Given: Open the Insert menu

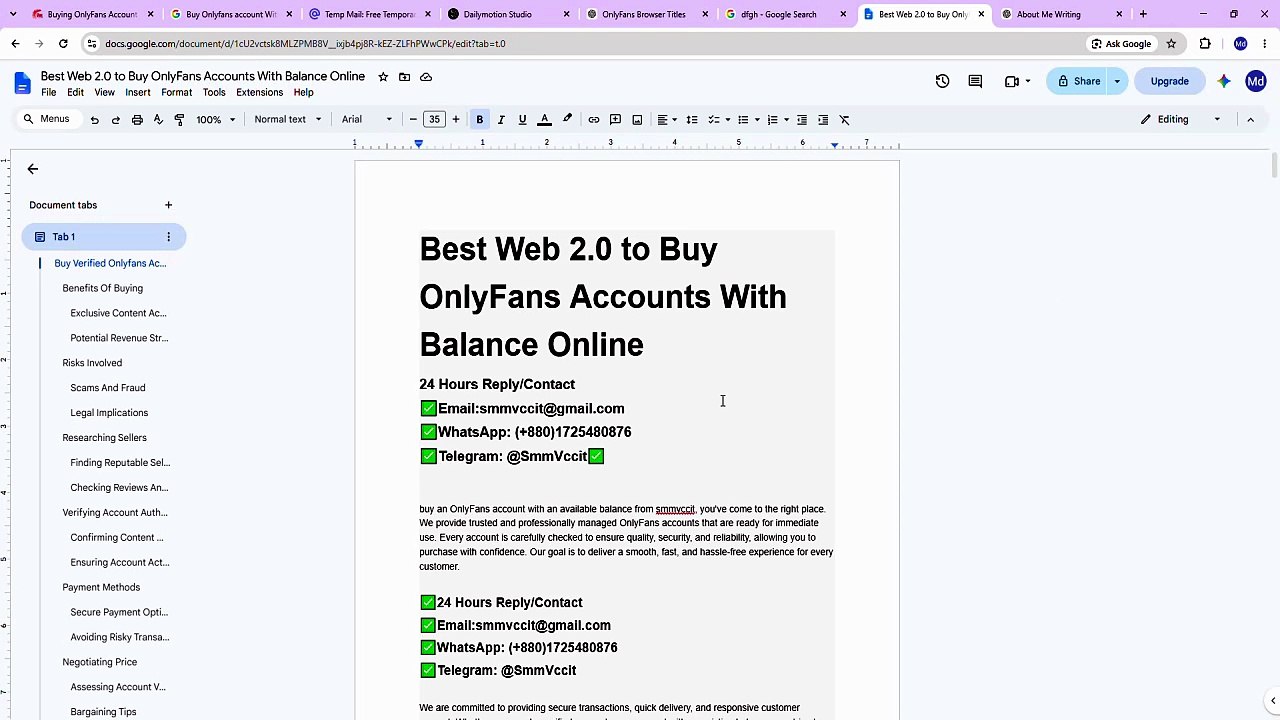Looking at the screenshot, I should pyautogui.click(x=138, y=93).
